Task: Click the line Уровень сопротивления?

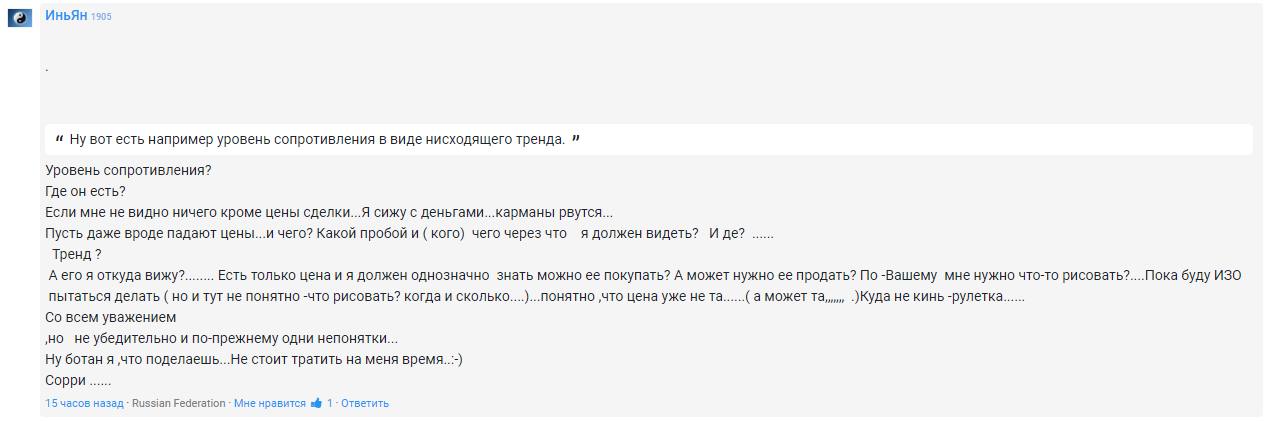Action: (x=128, y=171)
